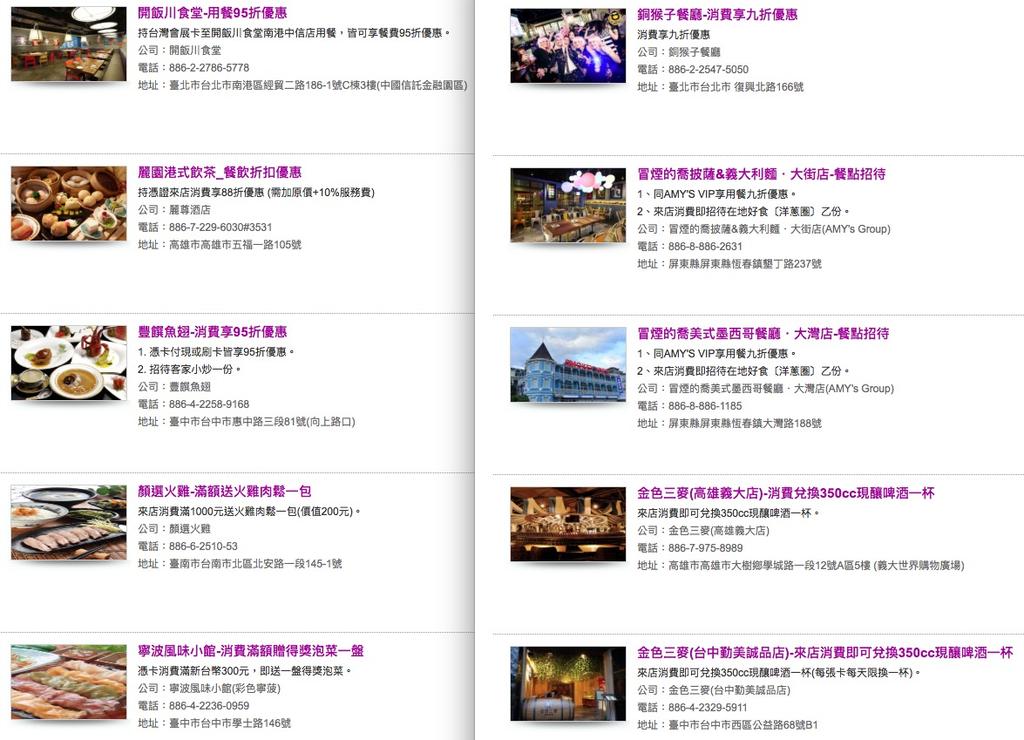Click the 顏選火雞 turkey slices thumbnail
The image size is (1024, 740).
point(69,522)
